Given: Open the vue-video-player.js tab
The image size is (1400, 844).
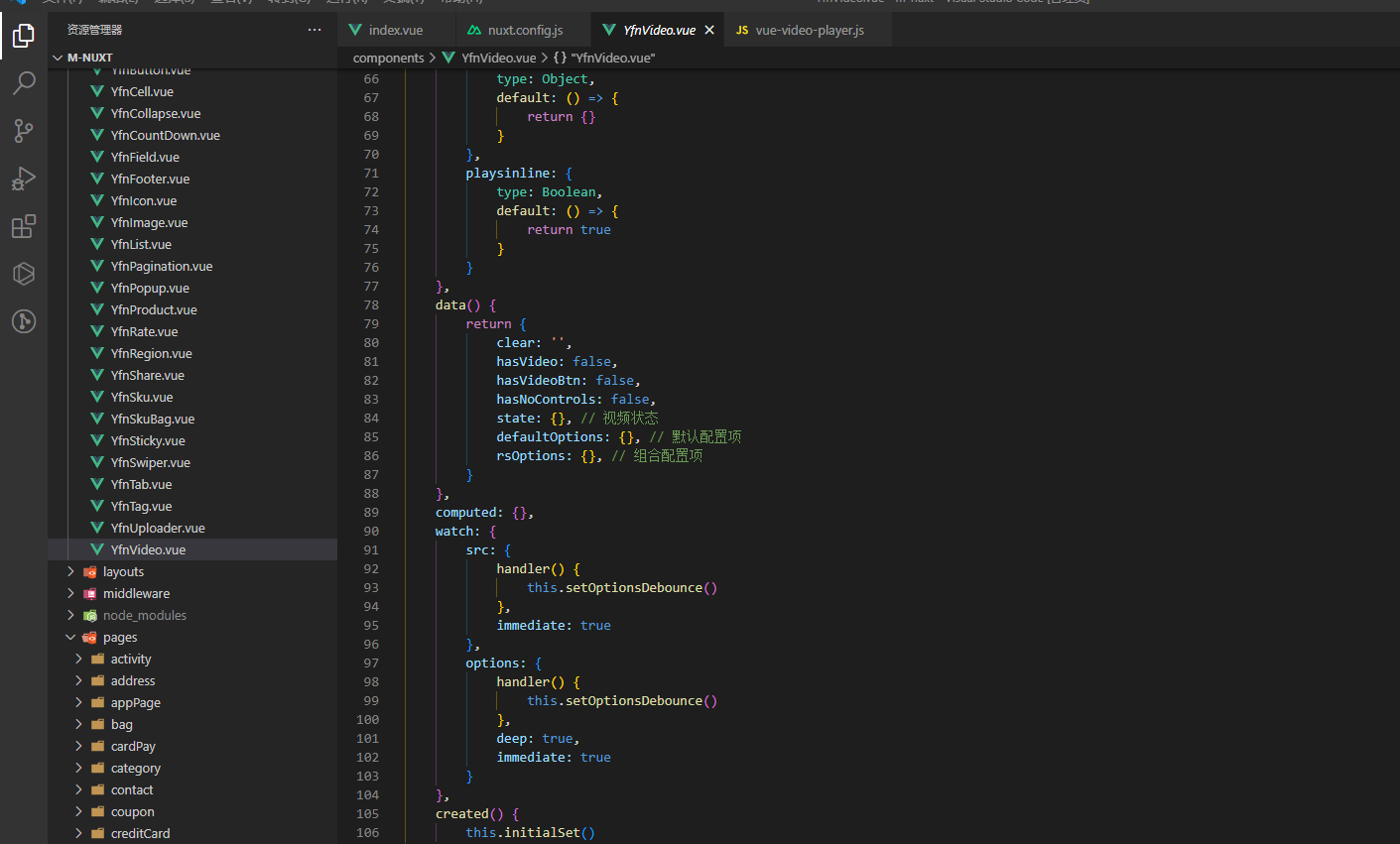Looking at the screenshot, I should [809, 30].
